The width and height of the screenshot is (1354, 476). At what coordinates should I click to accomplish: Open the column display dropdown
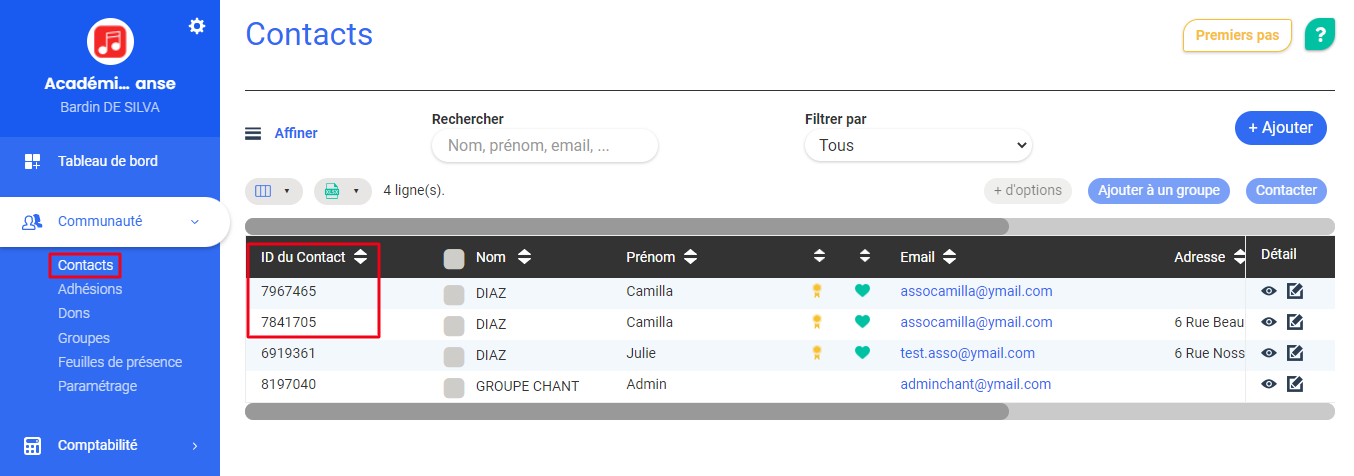pyautogui.click(x=274, y=191)
